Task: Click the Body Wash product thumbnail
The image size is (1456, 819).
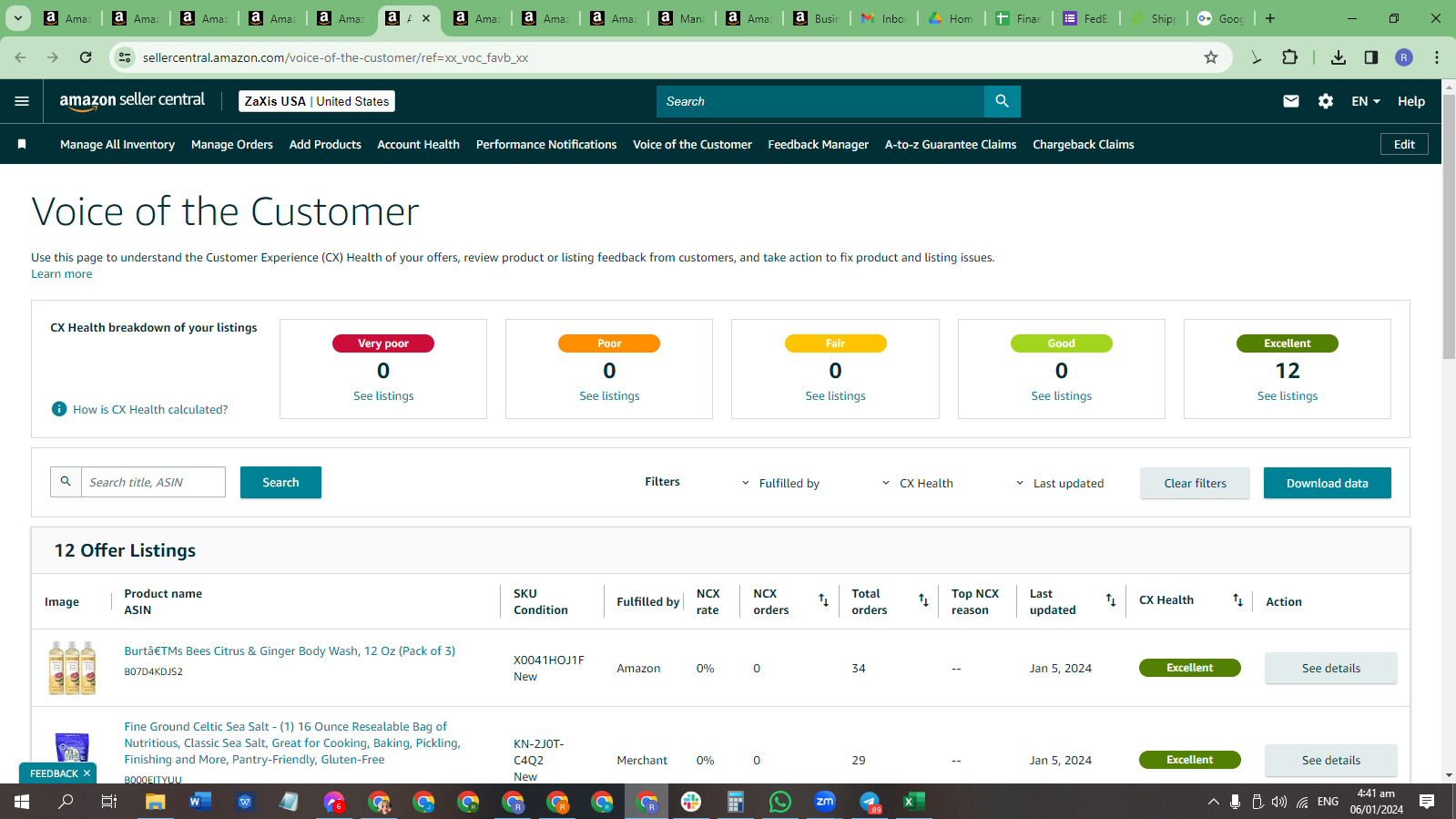Action: (72, 668)
